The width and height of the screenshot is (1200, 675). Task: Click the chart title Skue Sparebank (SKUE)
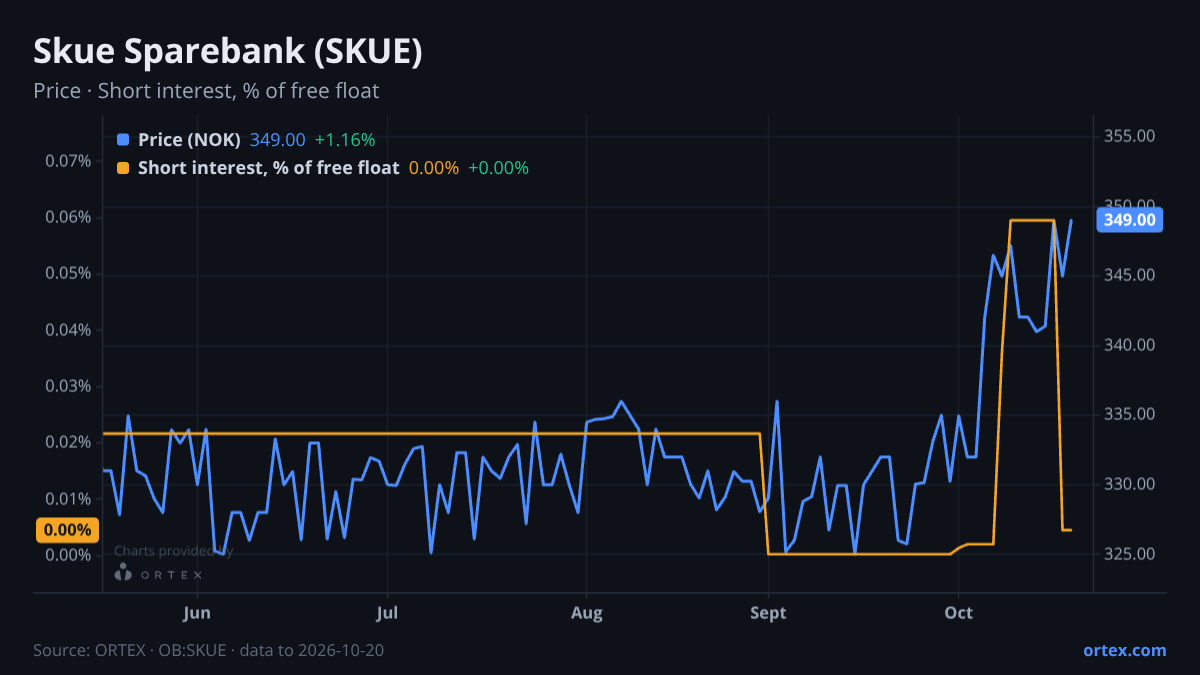point(228,53)
